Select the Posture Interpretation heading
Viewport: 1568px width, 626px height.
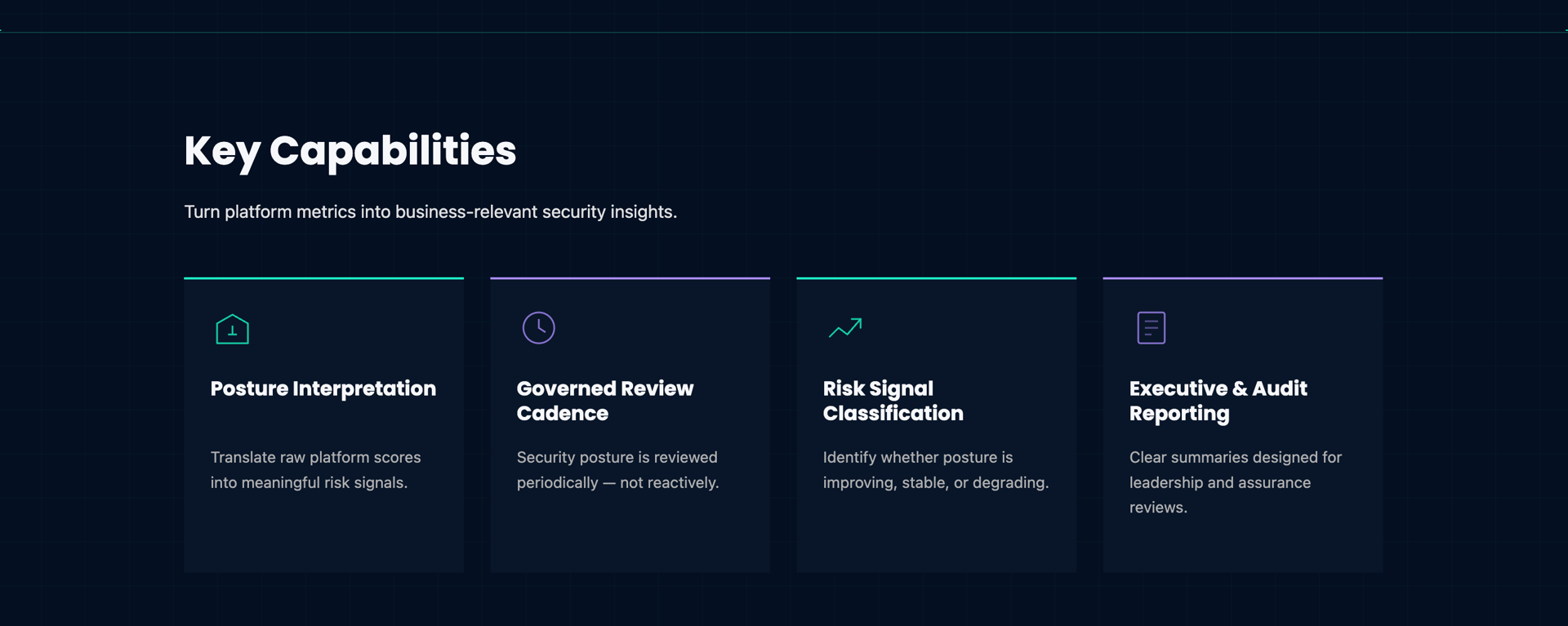tap(323, 388)
